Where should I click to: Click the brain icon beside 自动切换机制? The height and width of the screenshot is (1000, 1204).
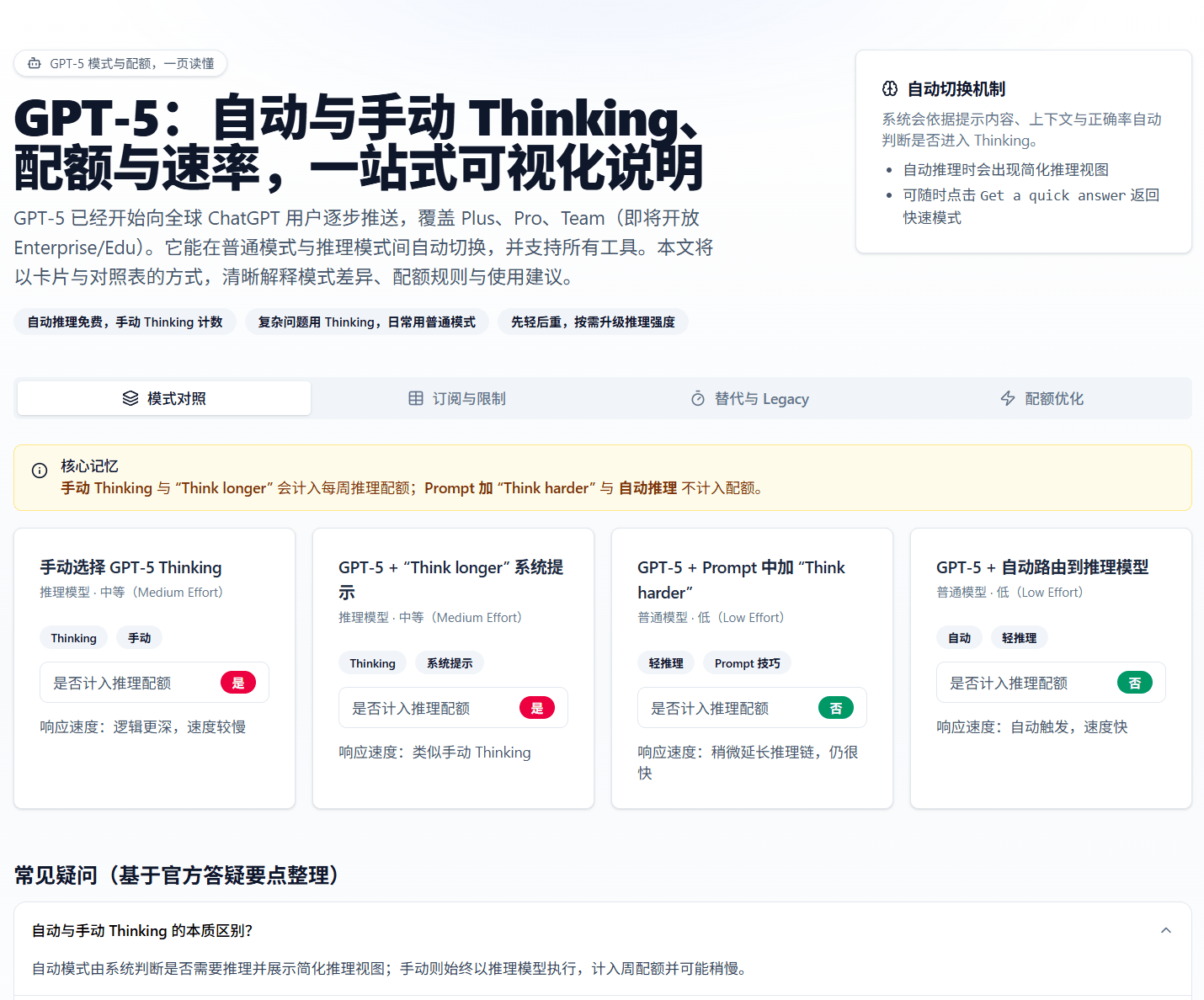pyautogui.click(x=890, y=88)
